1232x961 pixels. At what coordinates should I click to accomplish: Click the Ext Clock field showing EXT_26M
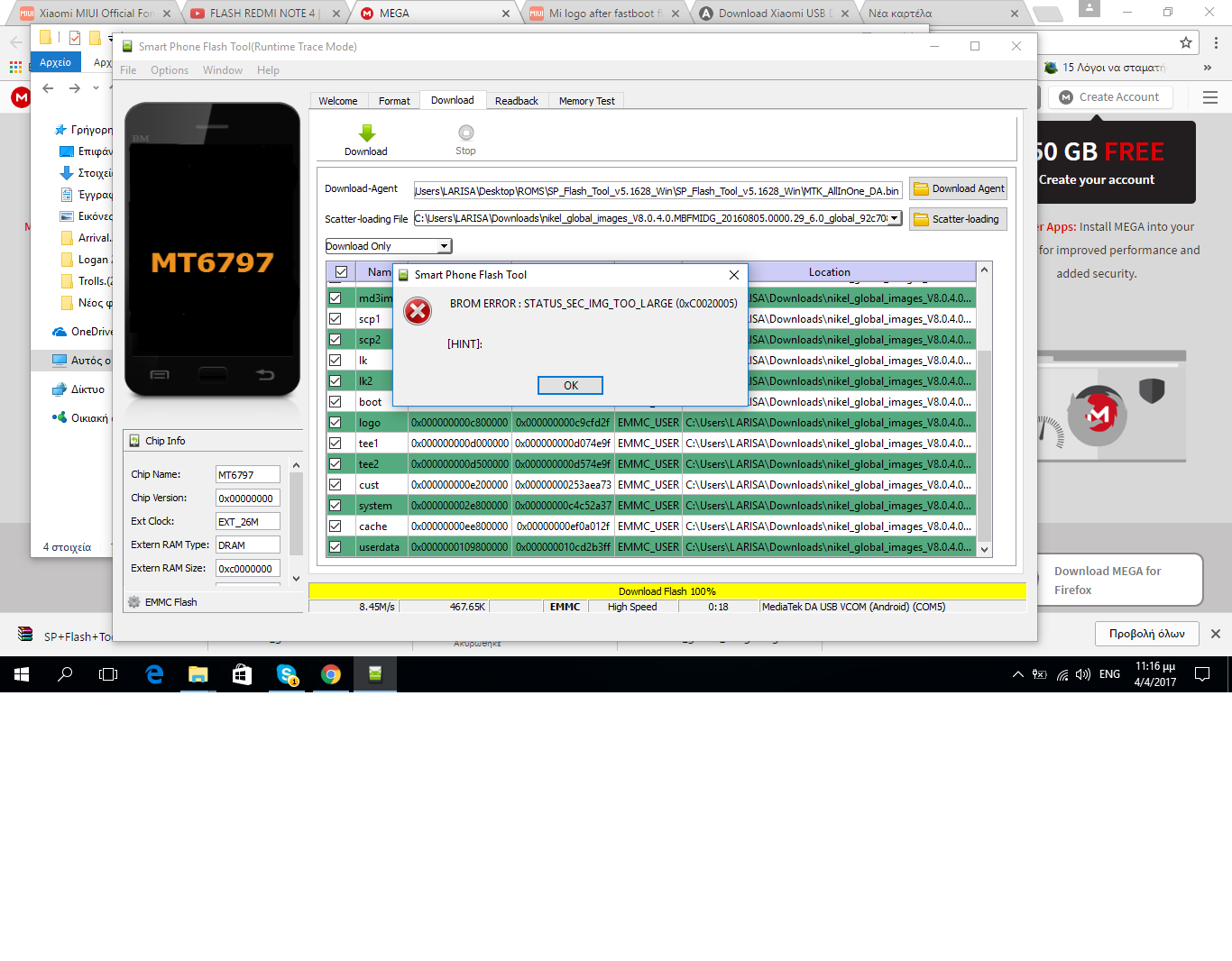(247, 522)
